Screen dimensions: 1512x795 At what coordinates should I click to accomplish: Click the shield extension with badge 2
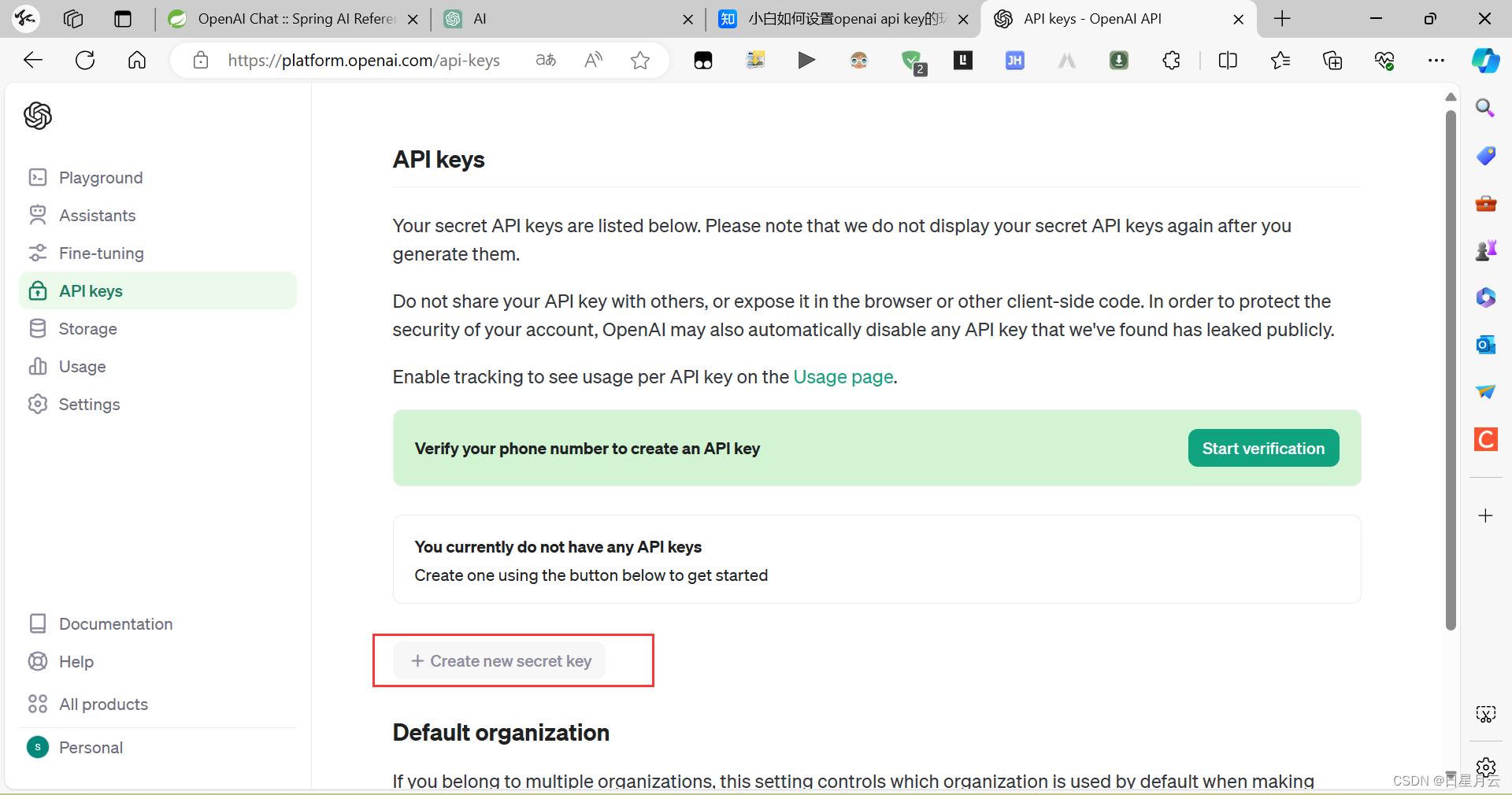(x=913, y=61)
